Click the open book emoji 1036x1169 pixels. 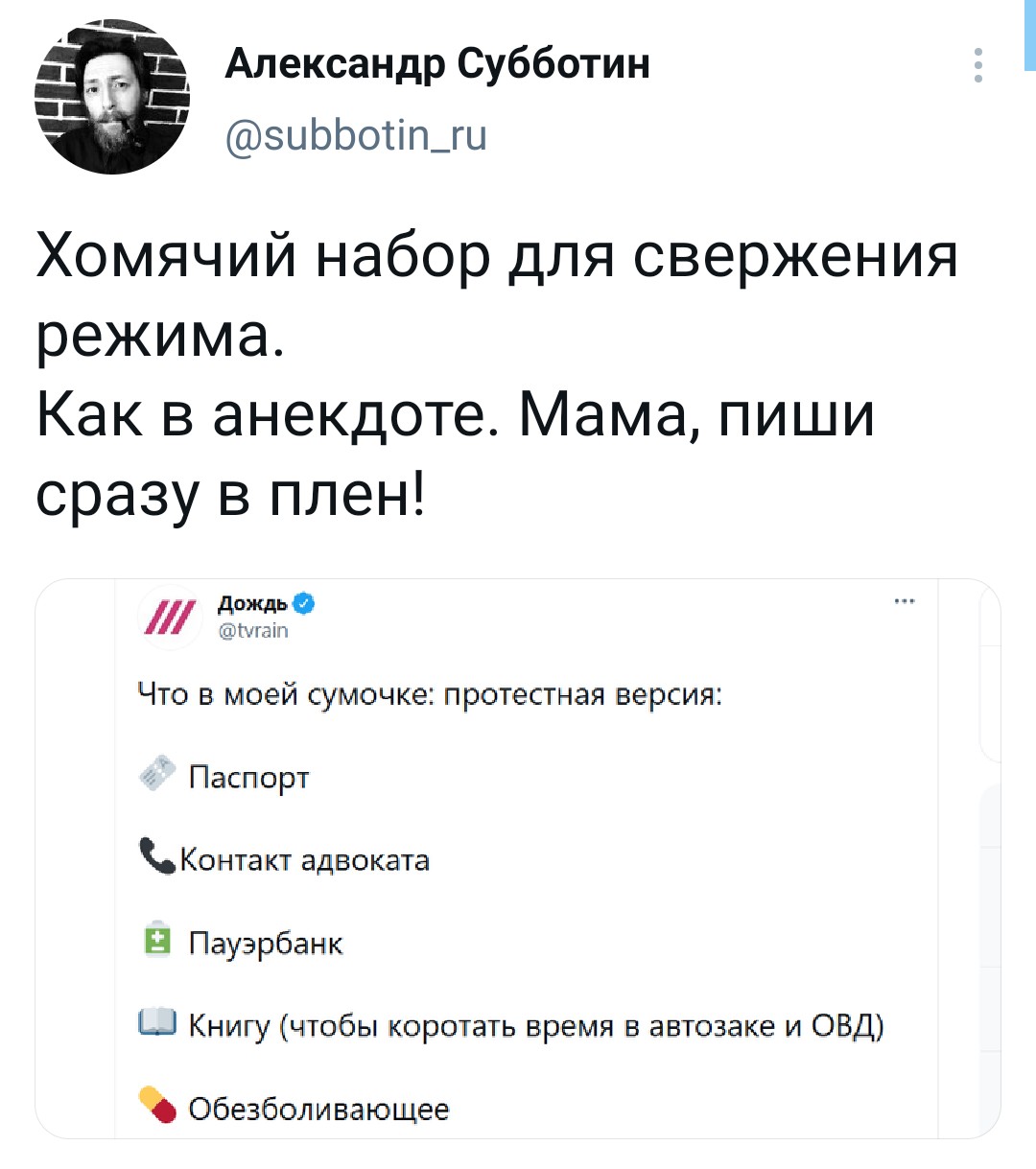click(157, 1024)
